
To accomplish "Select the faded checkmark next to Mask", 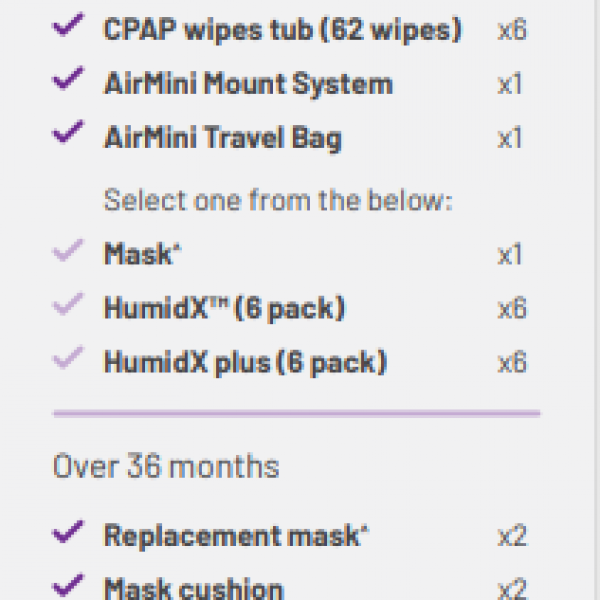I will pyautogui.click(x=68, y=250).
